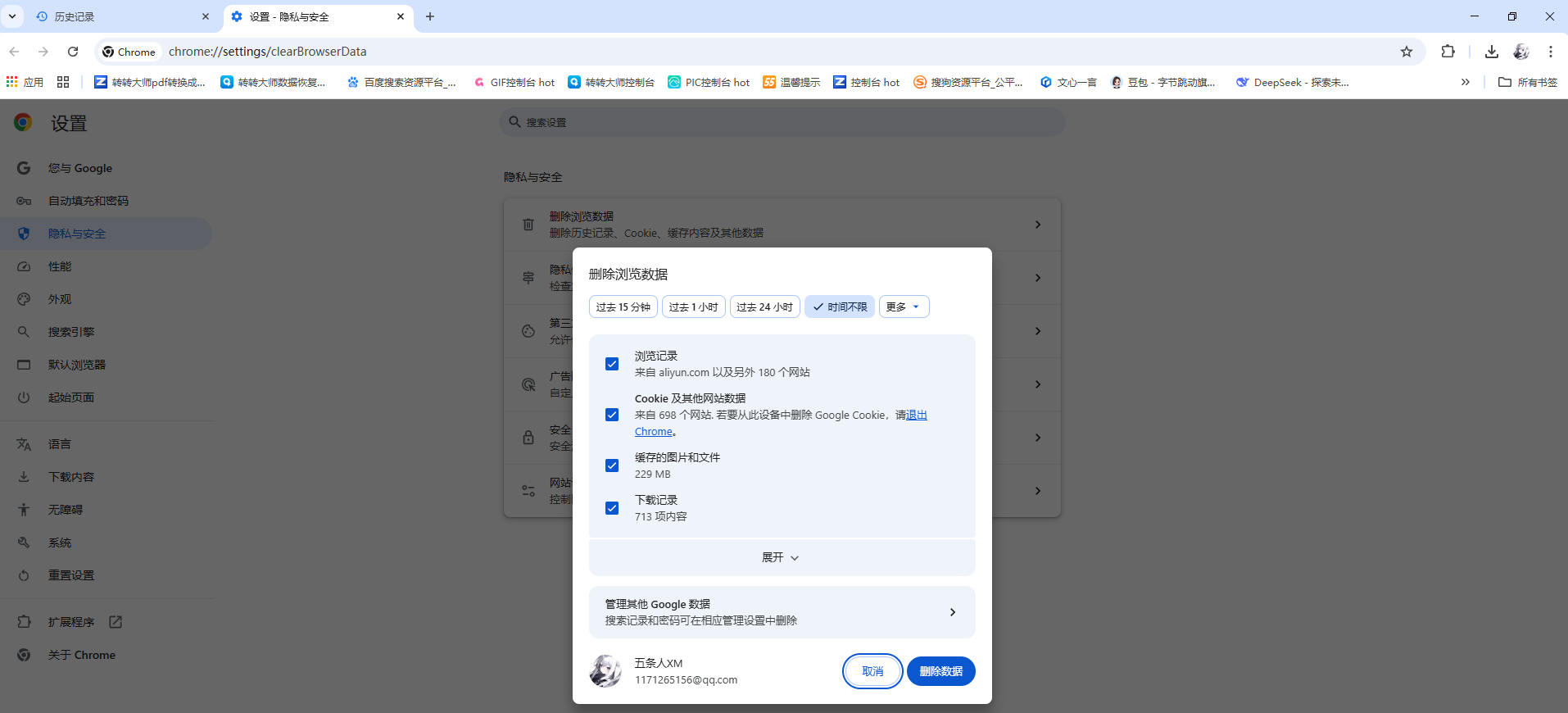This screenshot has width=1568, height=713.
Task: Open the 删除浏览数据 settings row
Action: (782, 225)
